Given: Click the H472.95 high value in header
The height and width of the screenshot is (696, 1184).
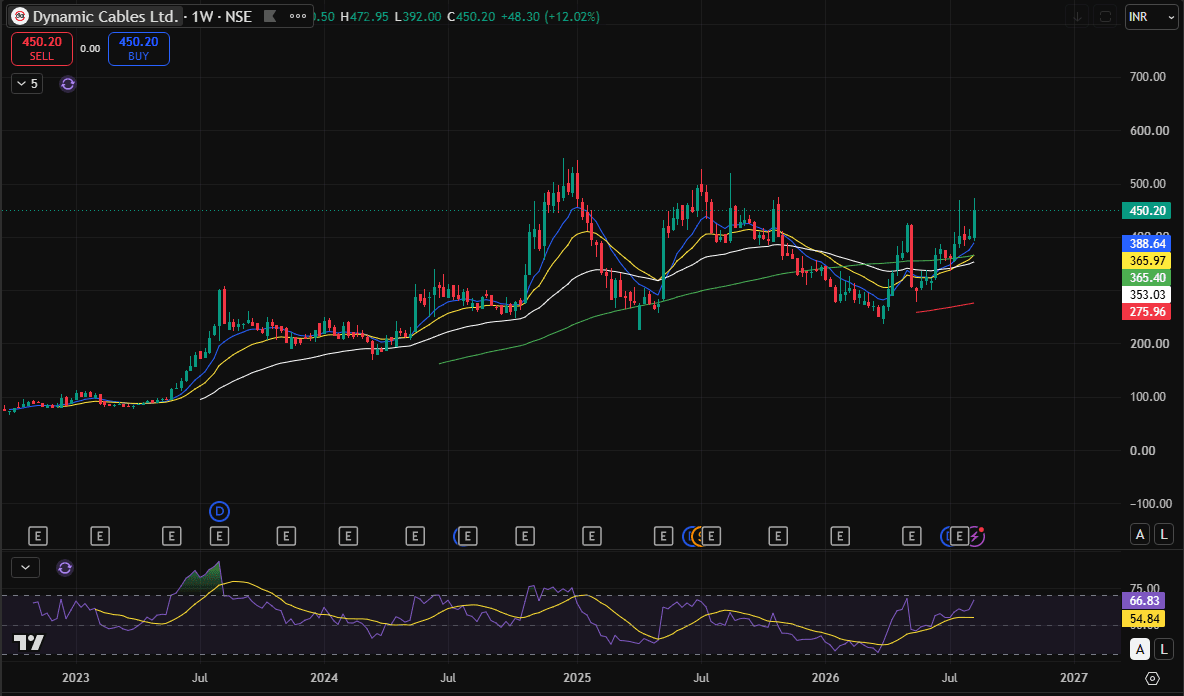Looking at the screenshot, I should [364, 16].
